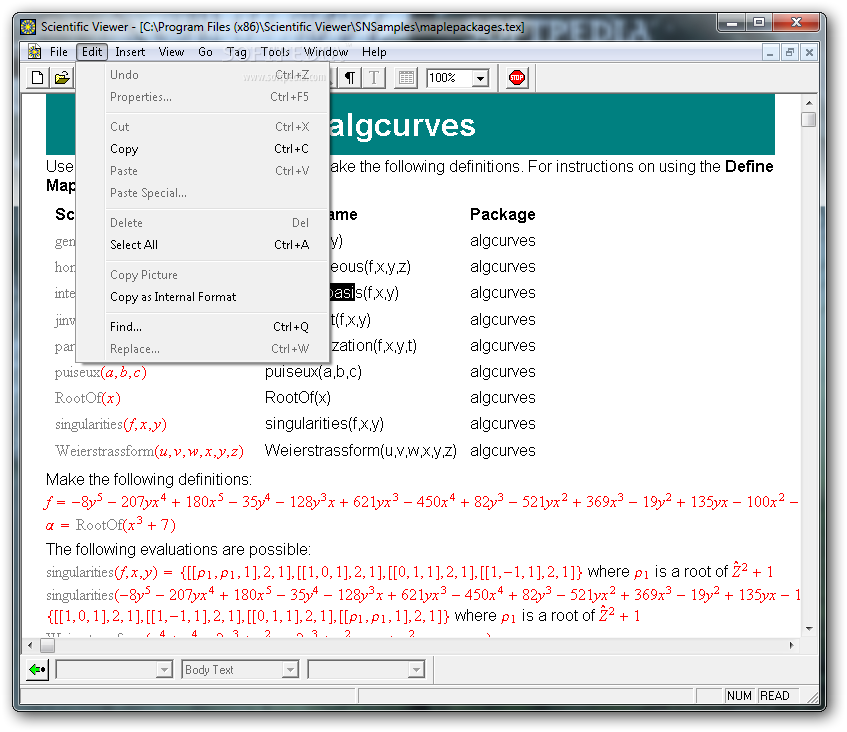
Task: Click the Open file folder icon
Action: pos(62,78)
